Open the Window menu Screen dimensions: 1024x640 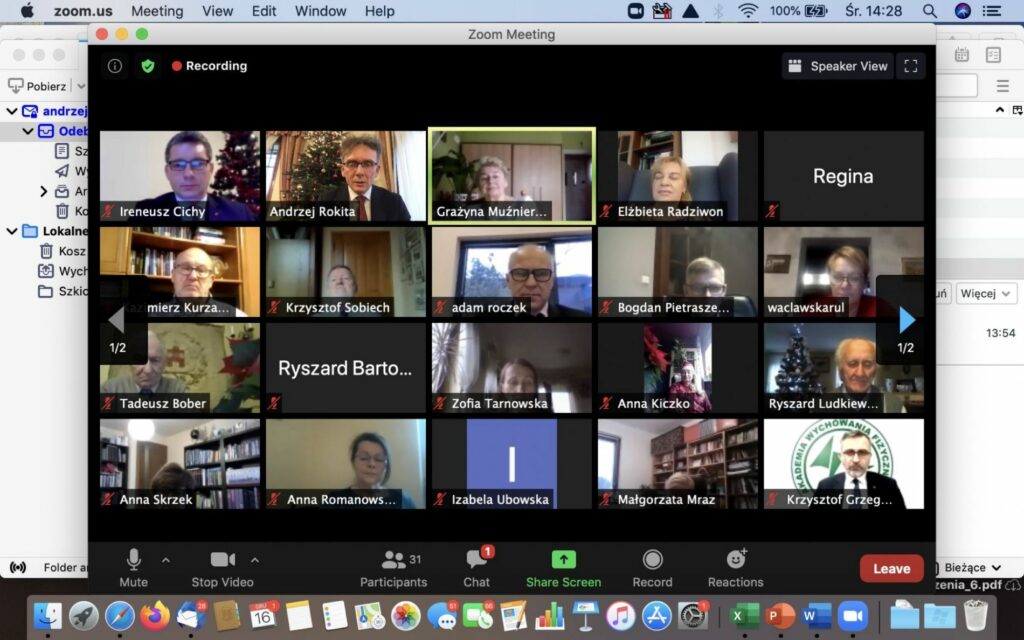320,11
